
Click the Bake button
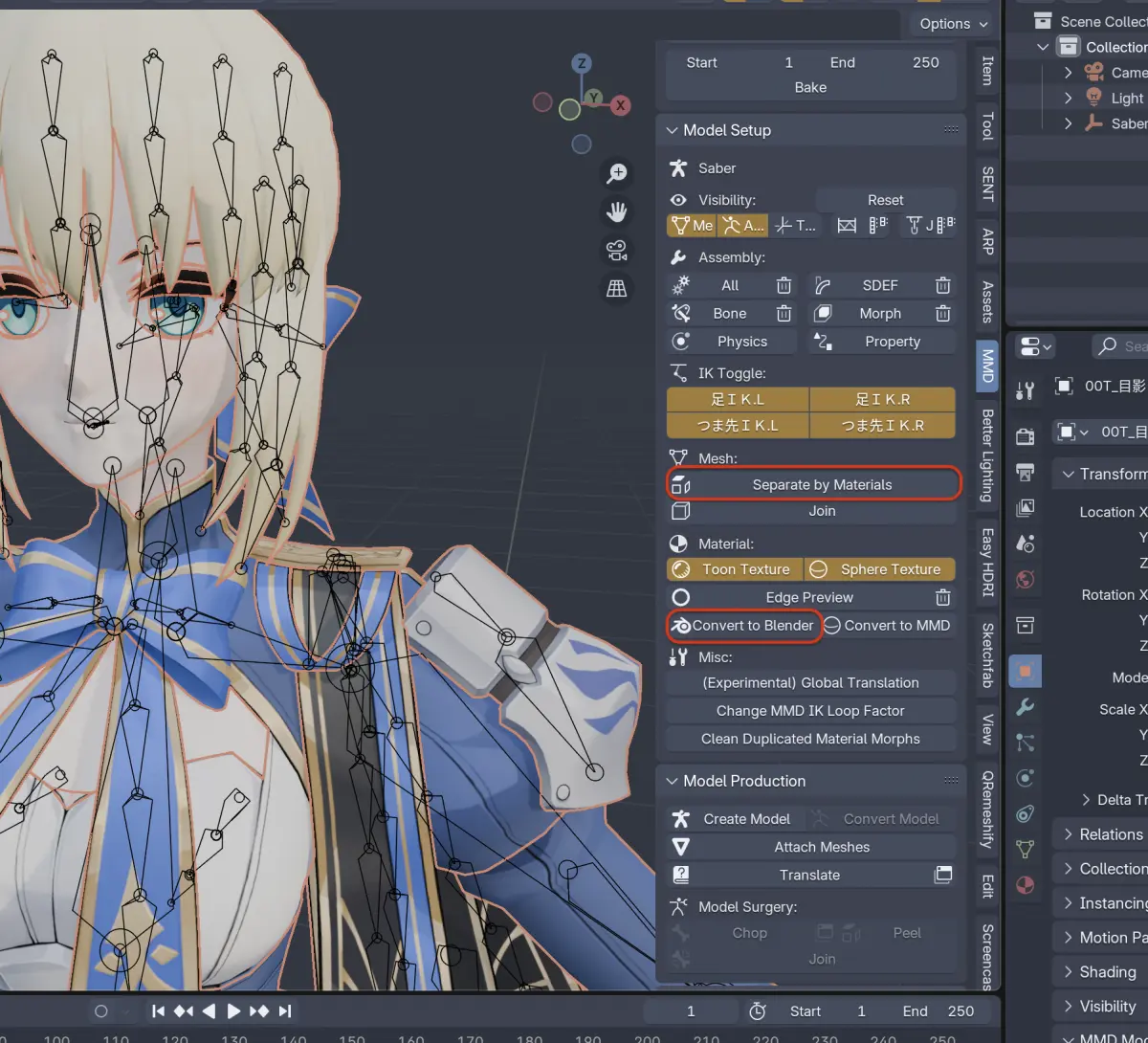click(811, 87)
